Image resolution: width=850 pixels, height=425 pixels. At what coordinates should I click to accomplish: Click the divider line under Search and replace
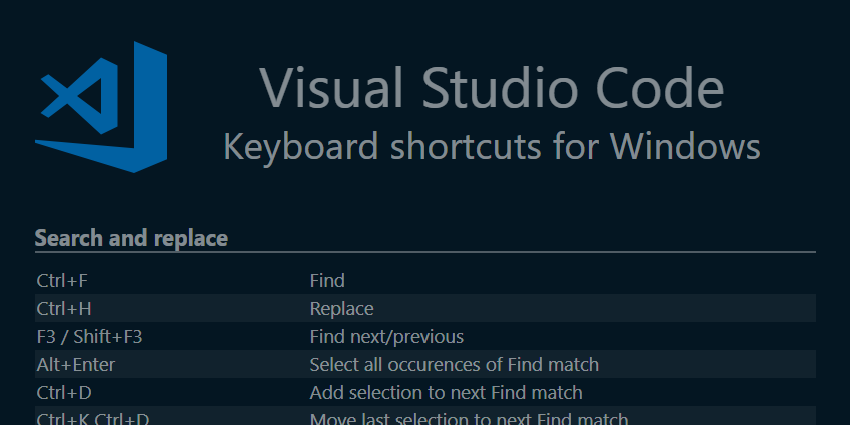pyautogui.click(x=425, y=252)
